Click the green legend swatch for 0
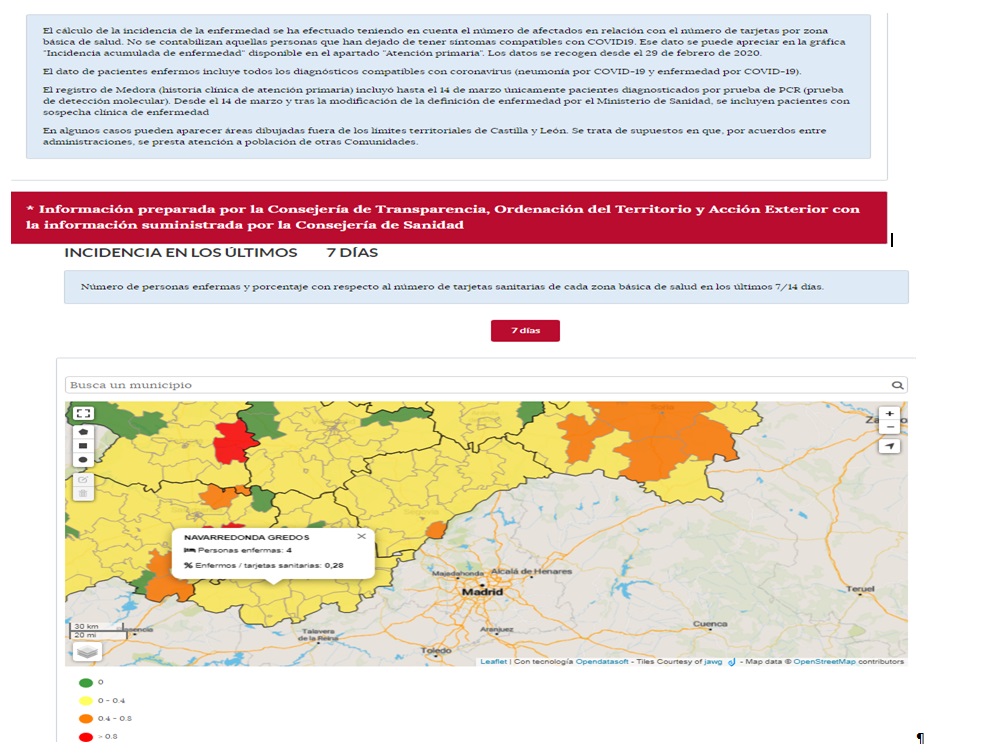Viewport: 1006px width, 754px height. pos(85,682)
